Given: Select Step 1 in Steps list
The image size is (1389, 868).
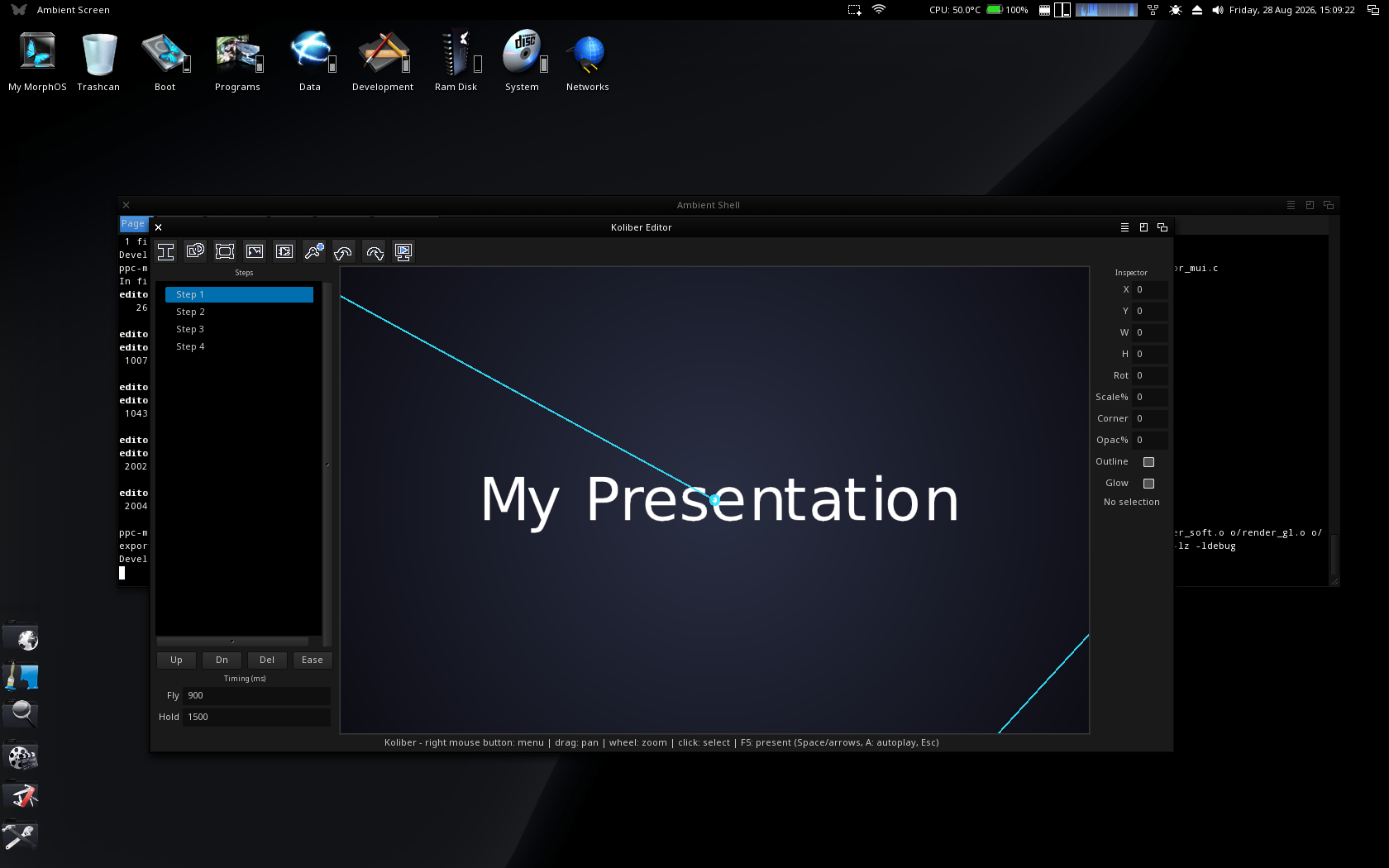Looking at the screenshot, I should [x=239, y=294].
